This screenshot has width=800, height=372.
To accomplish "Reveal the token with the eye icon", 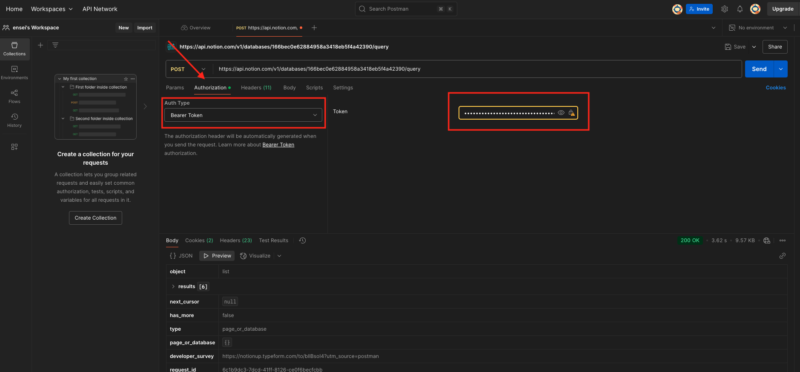I will coord(561,113).
